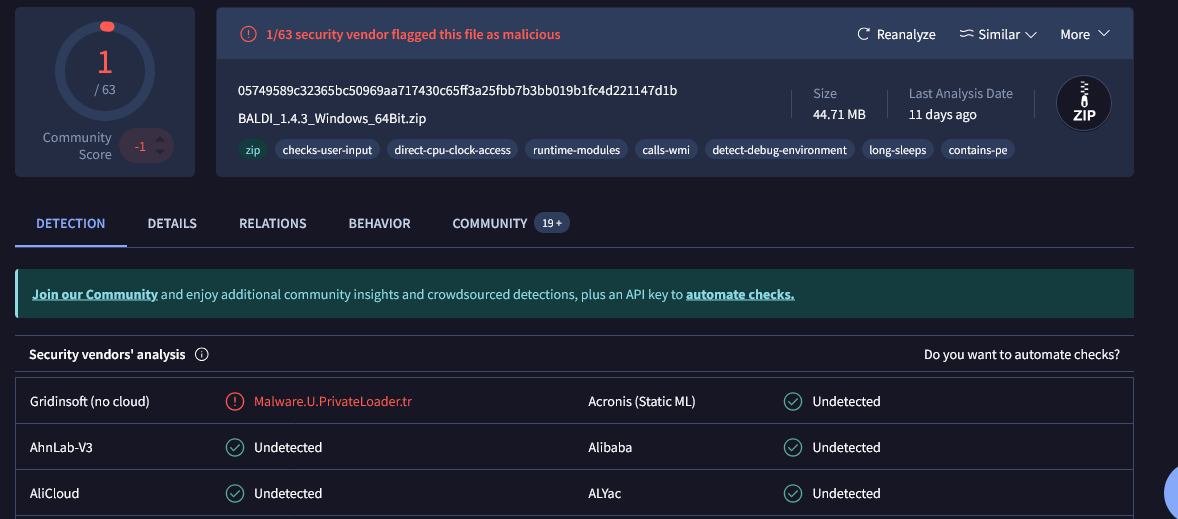Select the detect-debug-environment tag
Image resolution: width=1178 pixels, height=519 pixels.
pyautogui.click(x=779, y=150)
